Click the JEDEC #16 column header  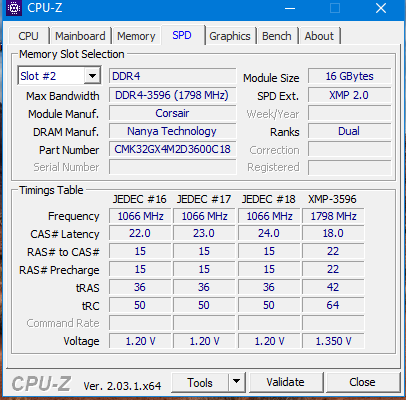(x=140, y=199)
